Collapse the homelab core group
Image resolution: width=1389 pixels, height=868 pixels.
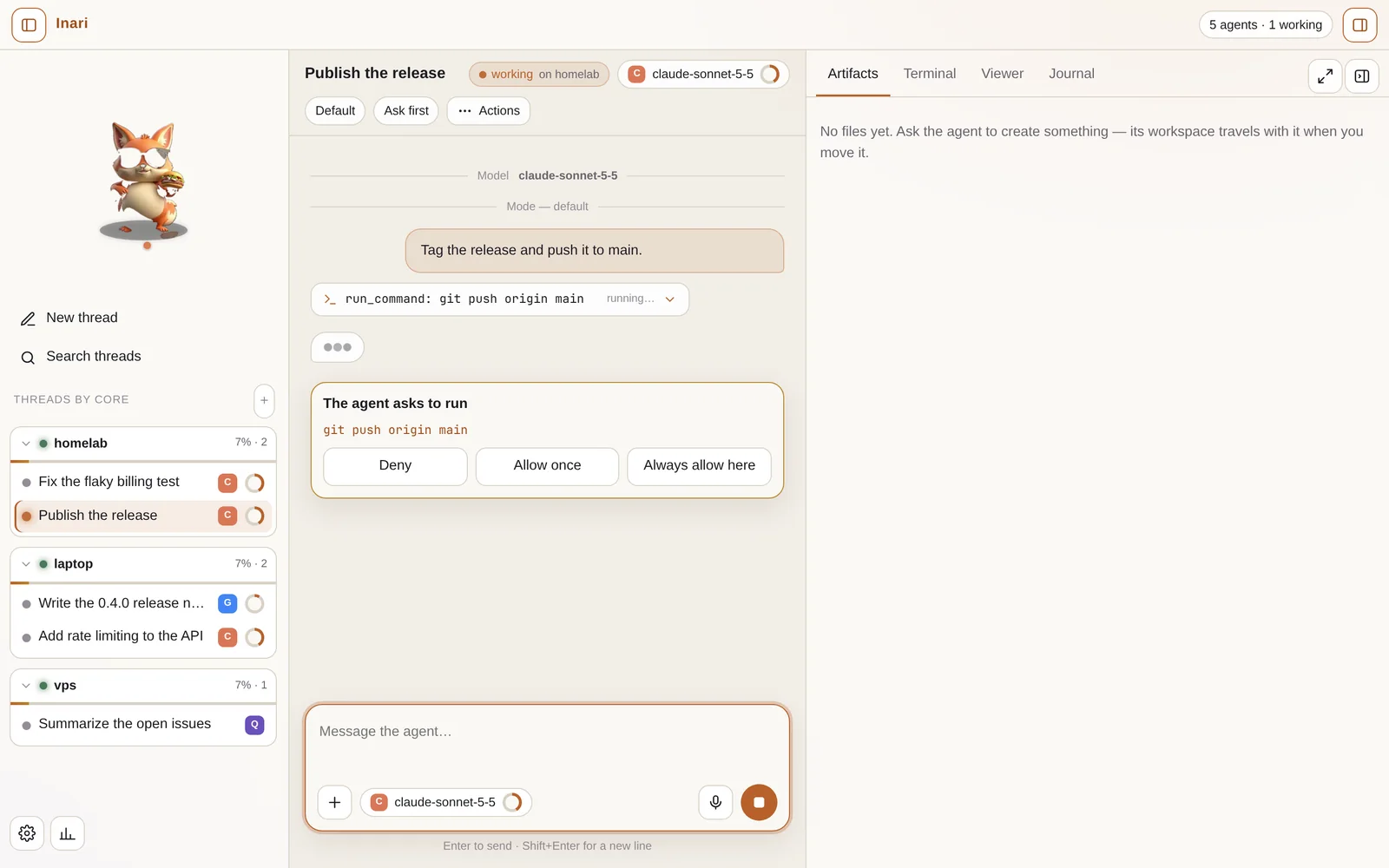(26, 444)
